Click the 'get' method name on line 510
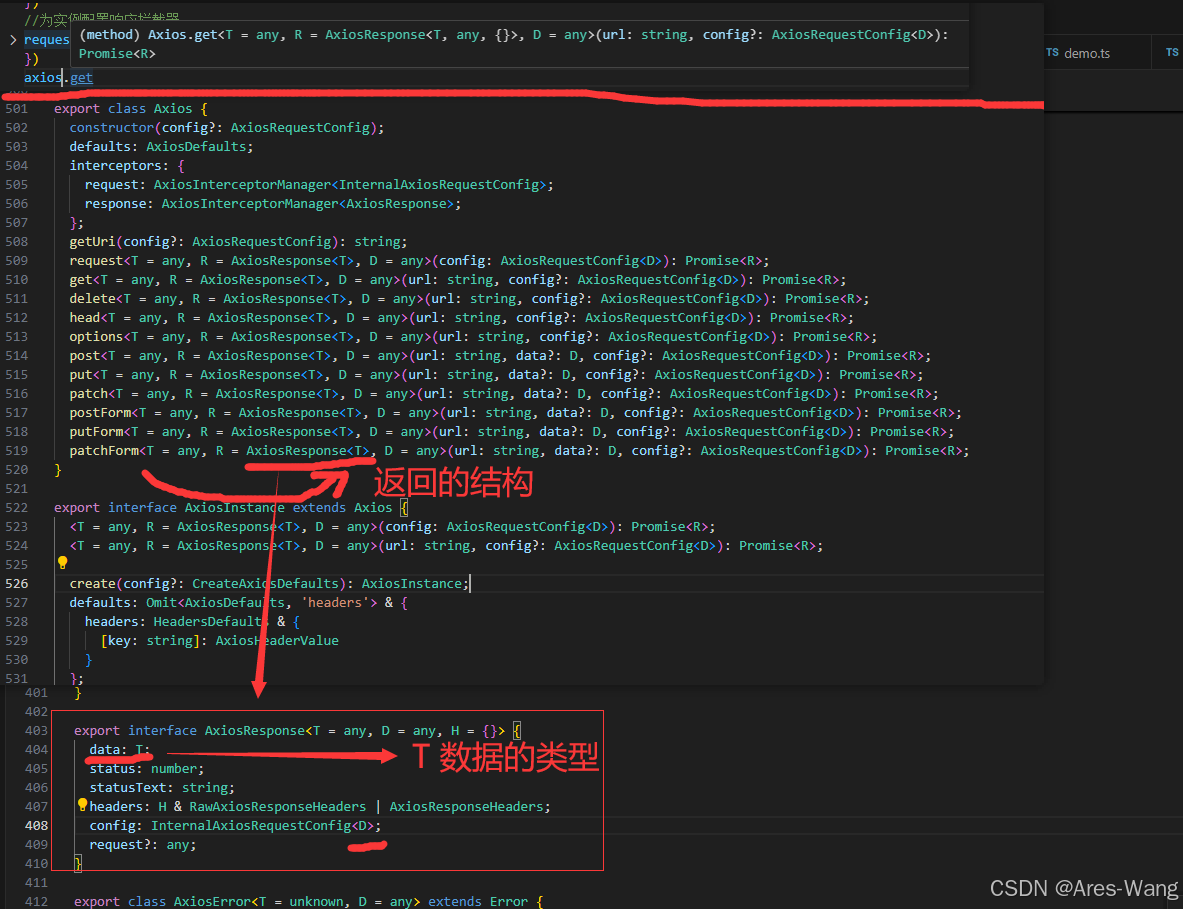This screenshot has height=909, width=1183. coord(81,280)
